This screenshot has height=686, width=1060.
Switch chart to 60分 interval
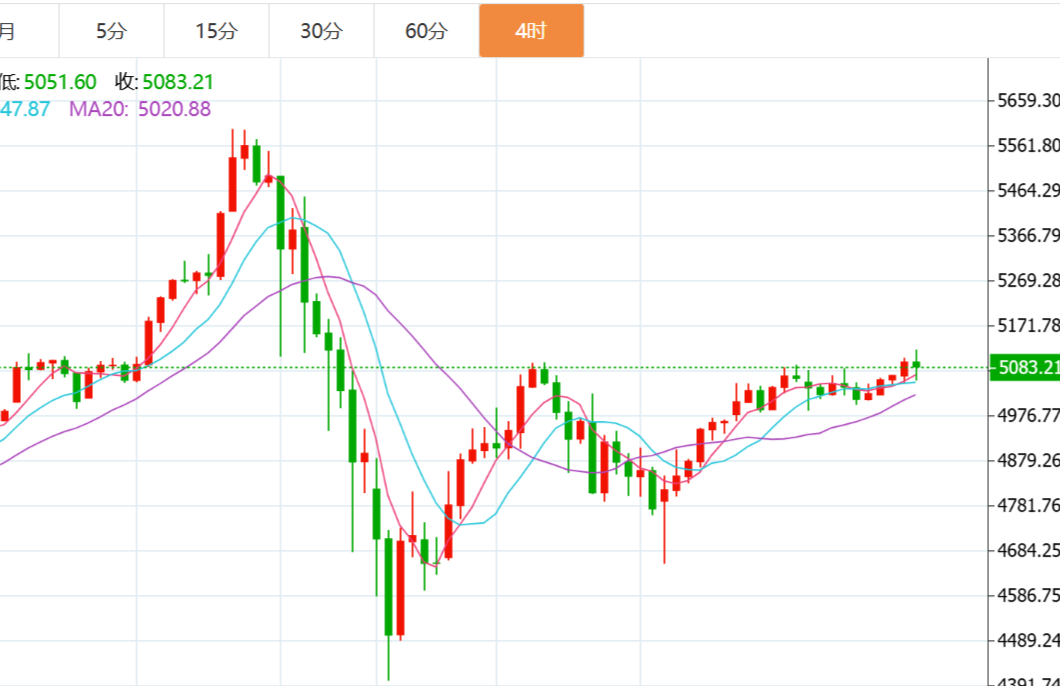[426, 31]
